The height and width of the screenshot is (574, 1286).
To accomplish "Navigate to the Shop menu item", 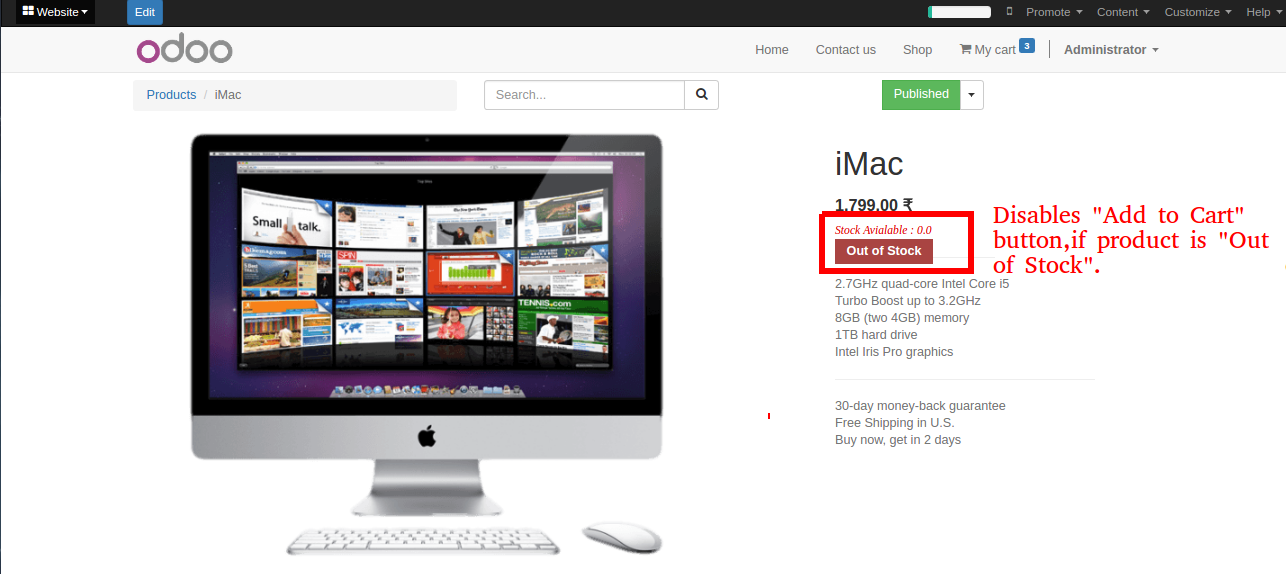I will [x=917, y=50].
